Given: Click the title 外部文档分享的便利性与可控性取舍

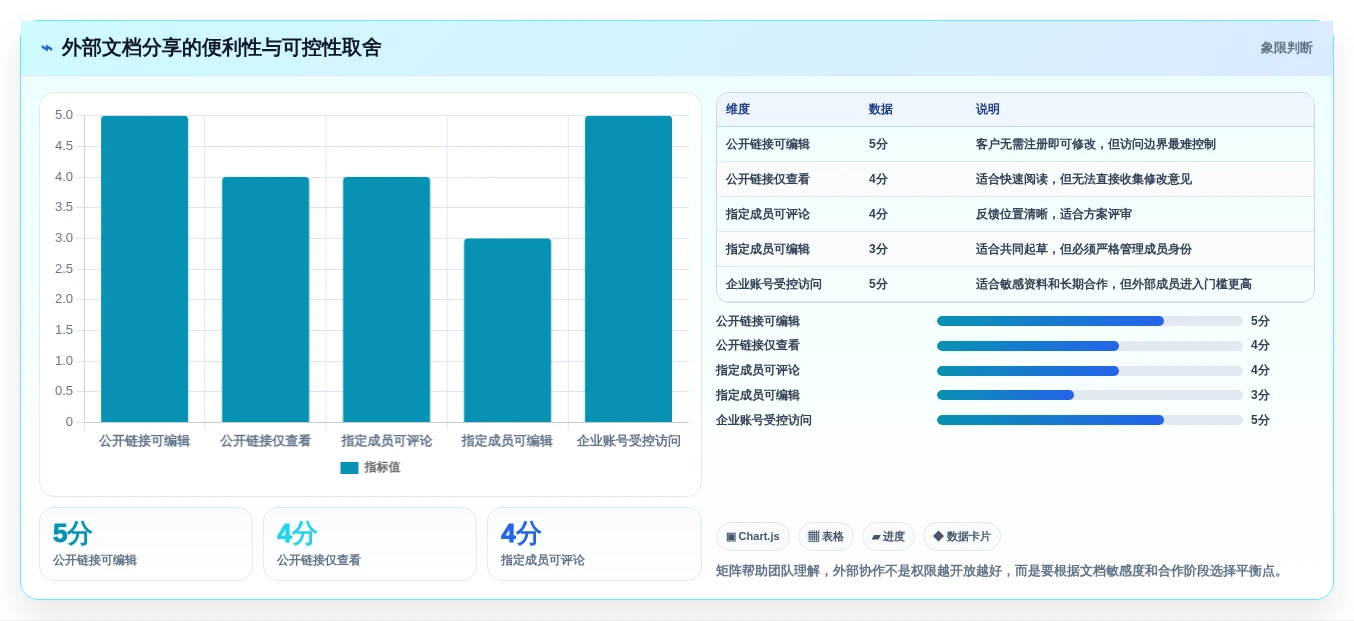Looking at the screenshot, I should tap(221, 48).
